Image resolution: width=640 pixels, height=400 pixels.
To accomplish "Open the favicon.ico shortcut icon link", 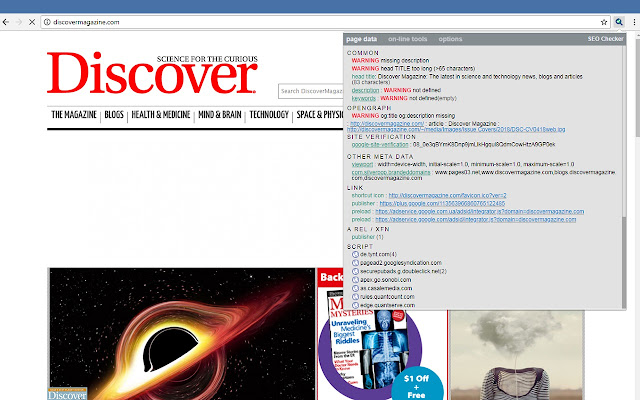I will coord(447,196).
